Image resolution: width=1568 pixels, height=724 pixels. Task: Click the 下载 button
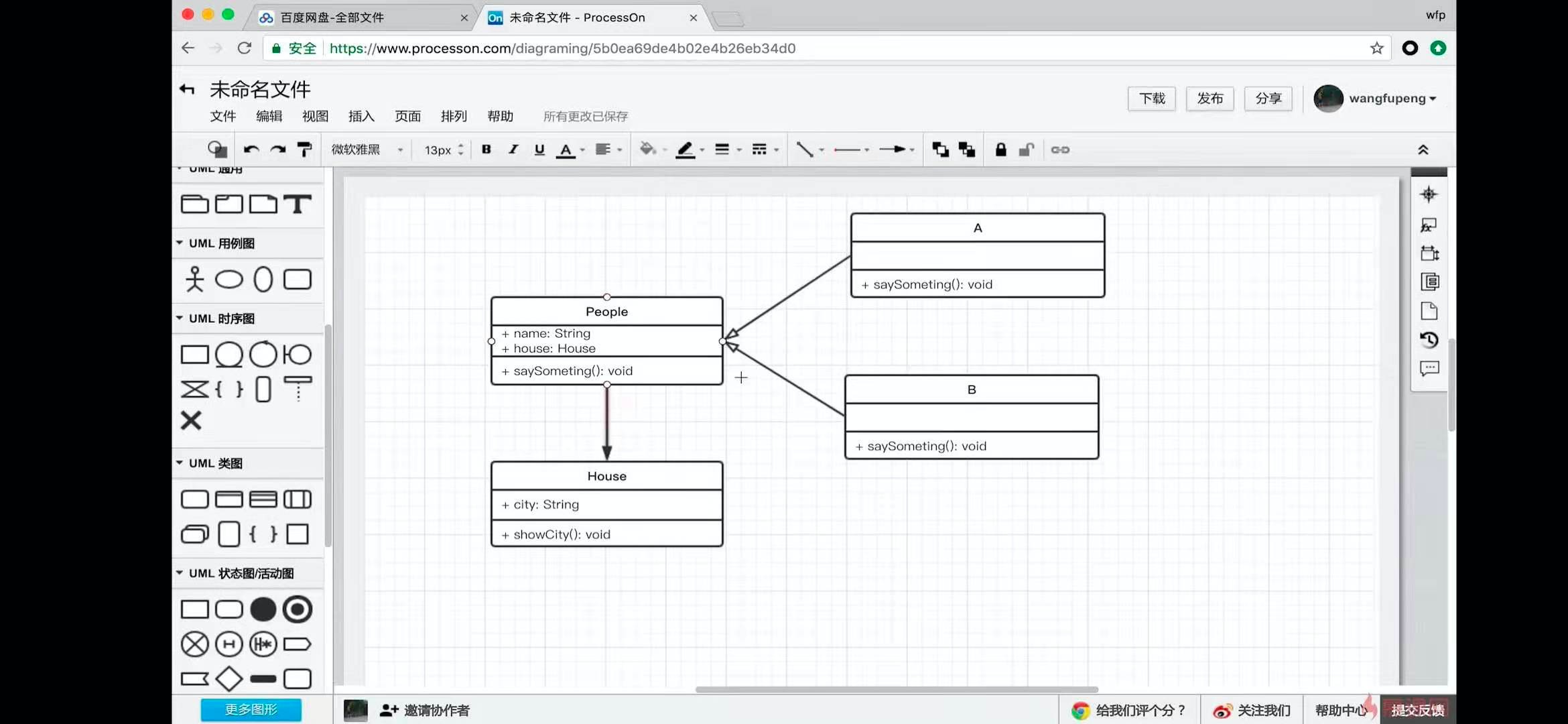tap(1152, 99)
